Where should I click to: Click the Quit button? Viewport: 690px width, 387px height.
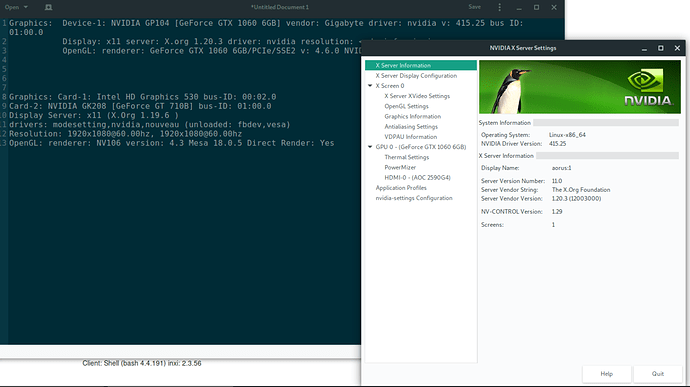[657, 374]
